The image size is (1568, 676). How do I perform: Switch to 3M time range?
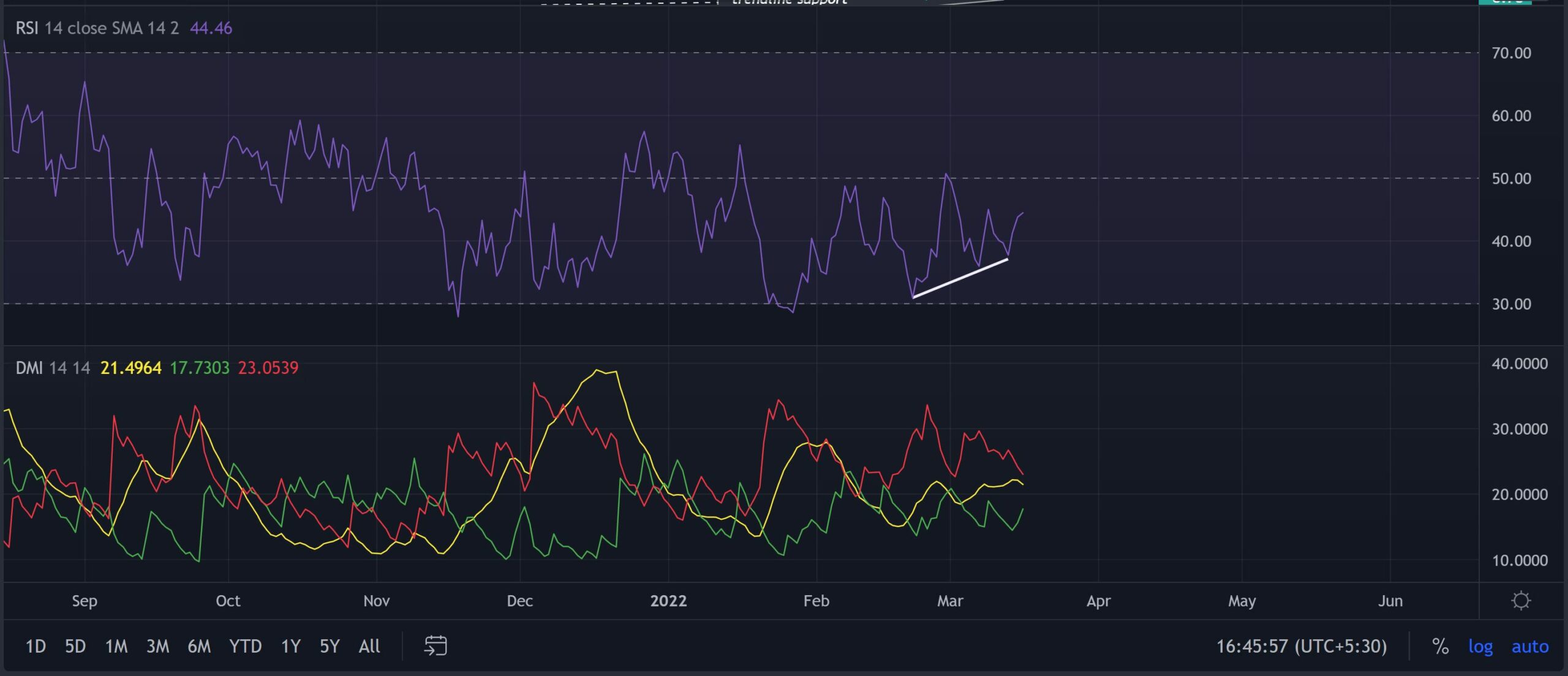[x=157, y=646]
